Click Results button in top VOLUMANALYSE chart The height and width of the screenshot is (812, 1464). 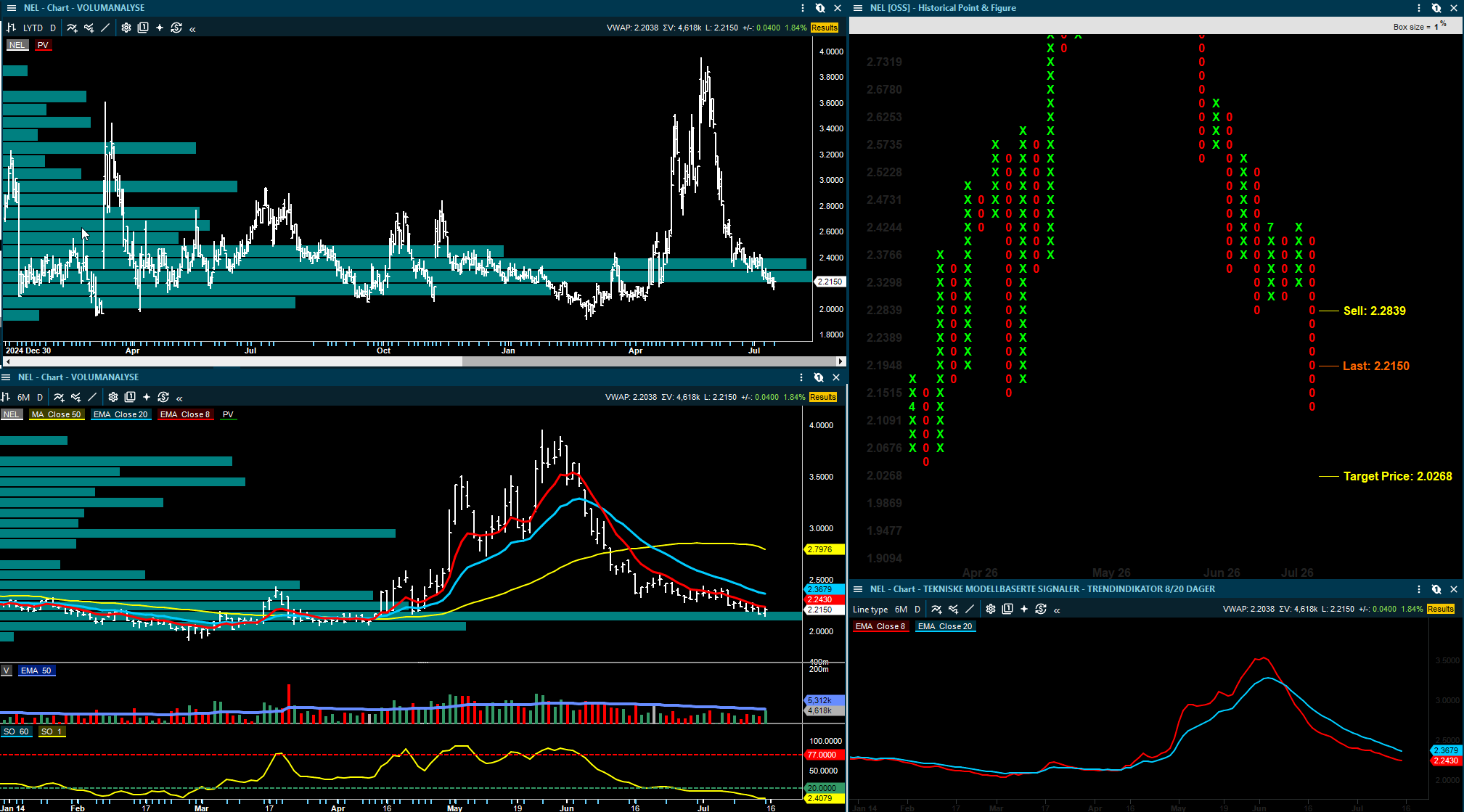(x=825, y=28)
